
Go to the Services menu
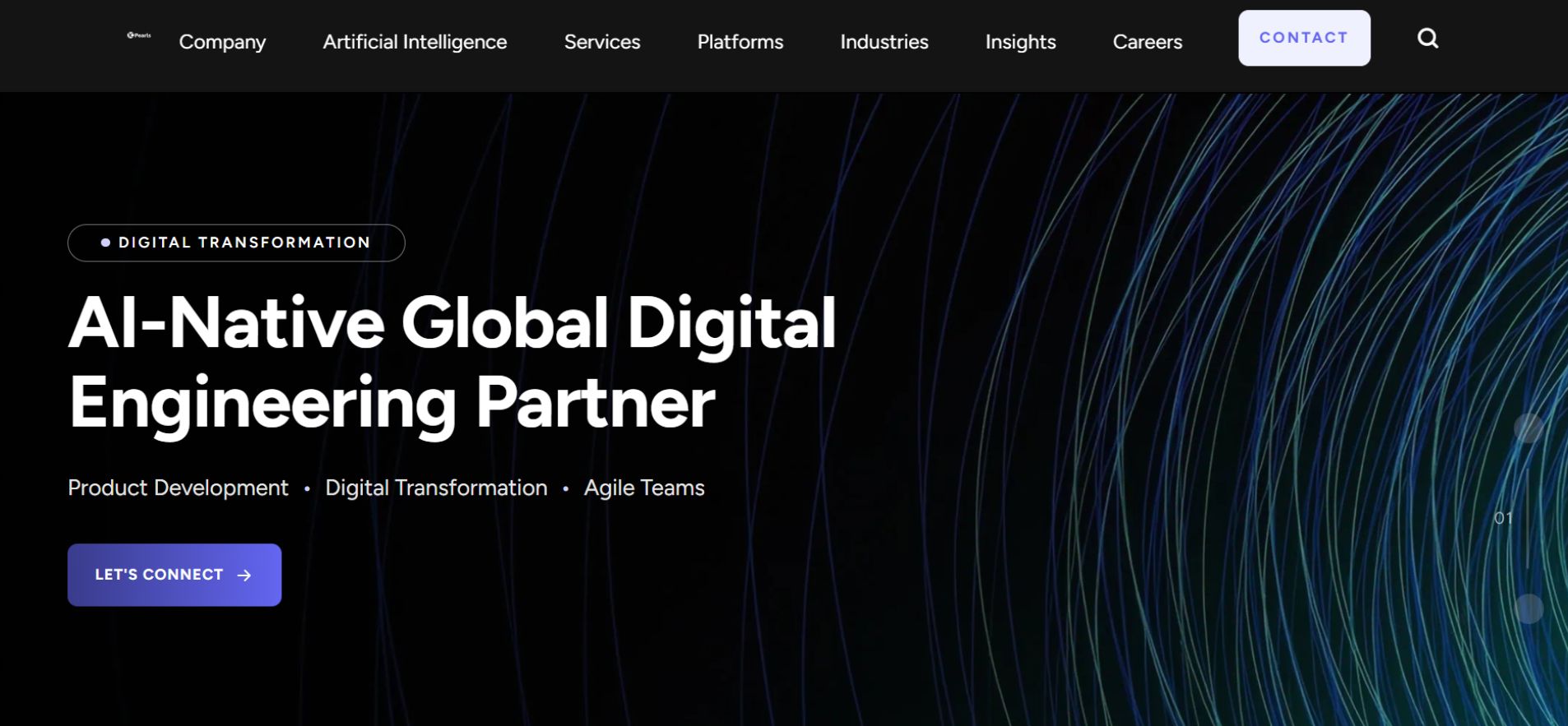602,42
